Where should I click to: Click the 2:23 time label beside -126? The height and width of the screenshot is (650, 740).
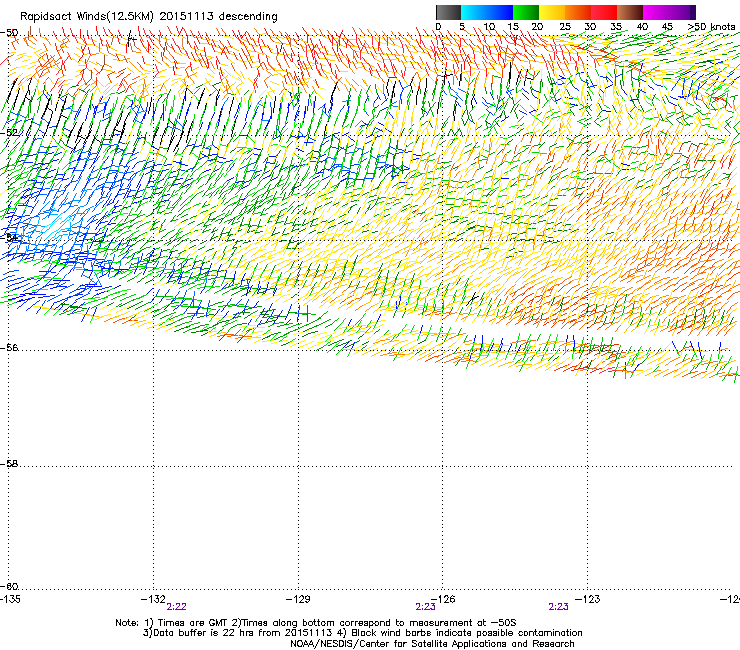pos(425,607)
